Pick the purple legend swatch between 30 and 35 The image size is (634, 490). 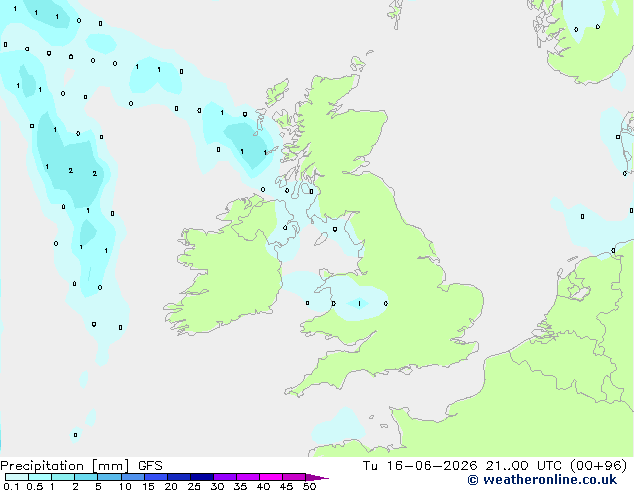pyautogui.click(x=224, y=477)
